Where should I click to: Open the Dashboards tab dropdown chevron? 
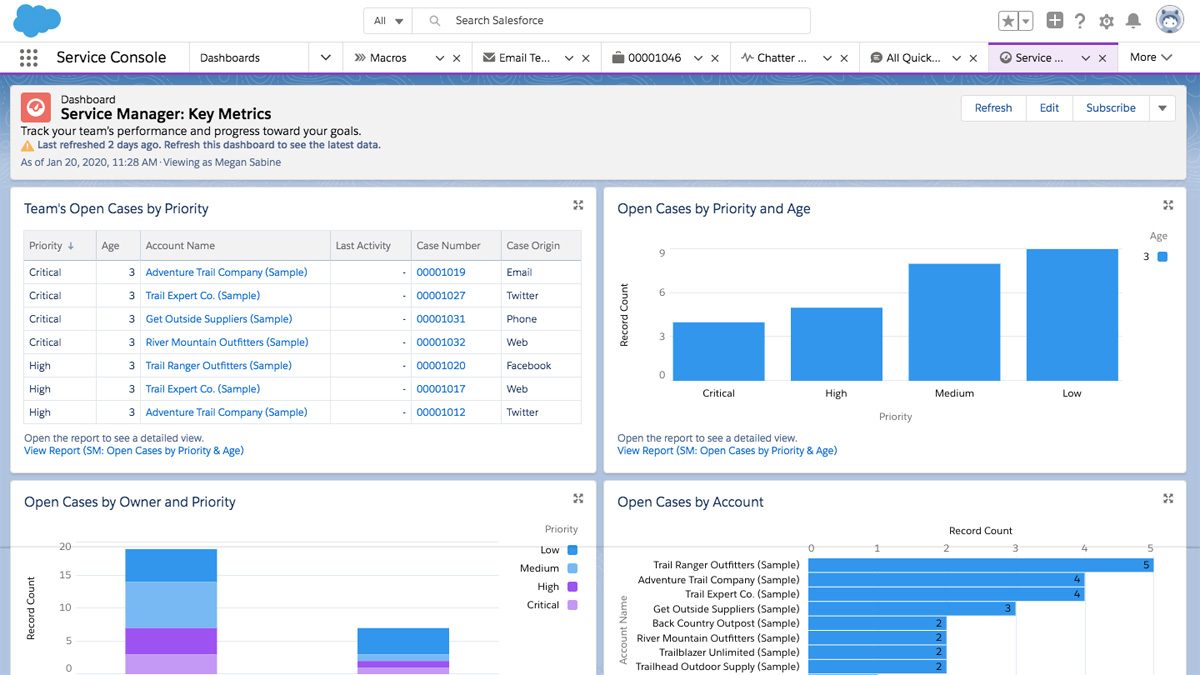click(325, 57)
